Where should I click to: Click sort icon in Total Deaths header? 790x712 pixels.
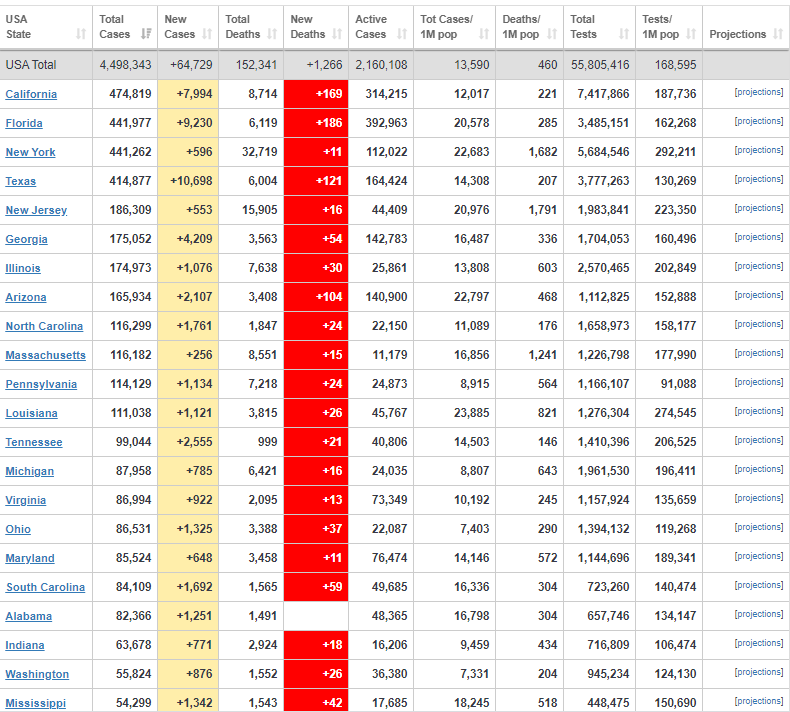(272, 34)
